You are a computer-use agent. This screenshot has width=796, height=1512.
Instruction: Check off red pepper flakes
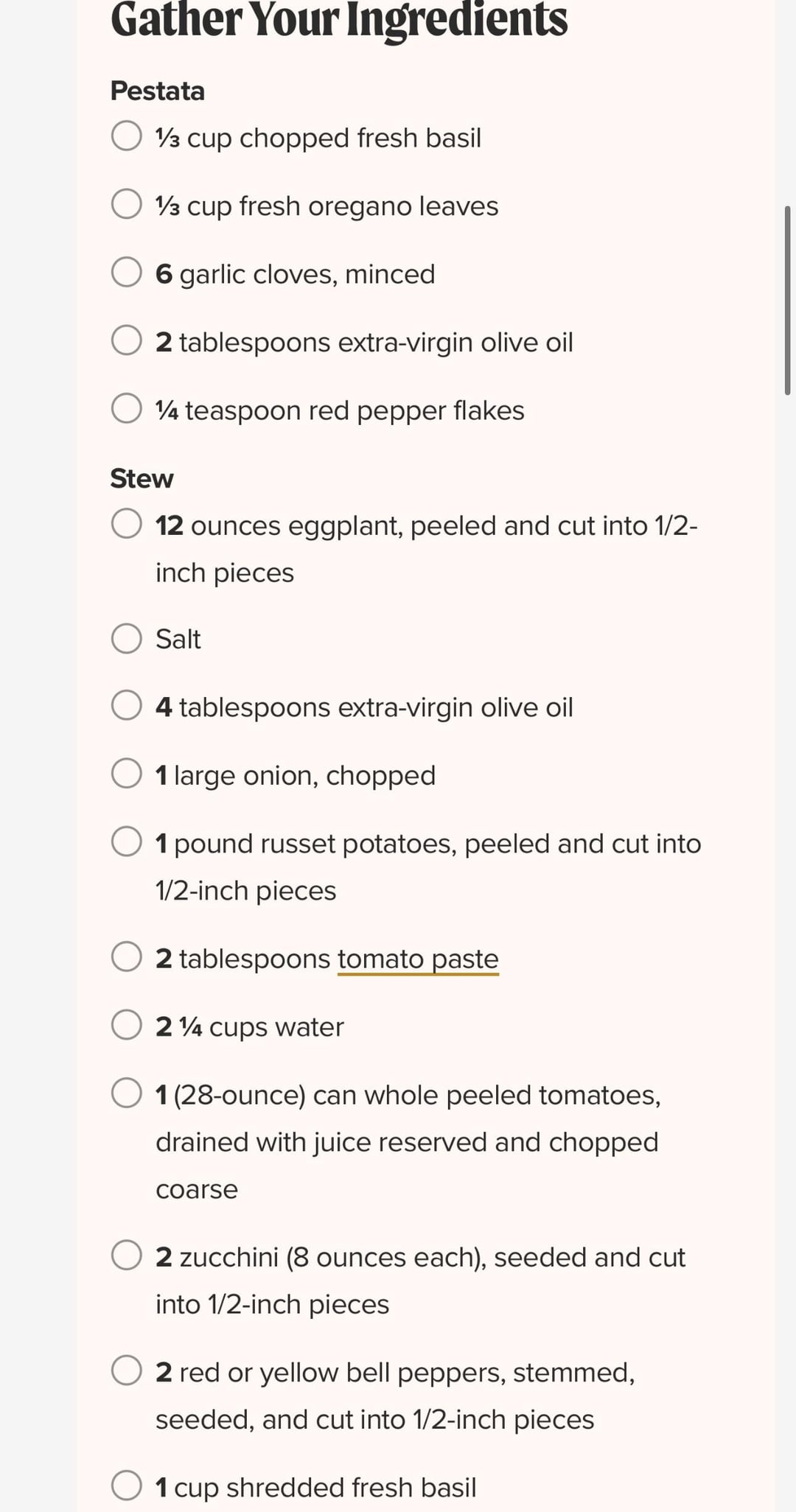tap(127, 408)
